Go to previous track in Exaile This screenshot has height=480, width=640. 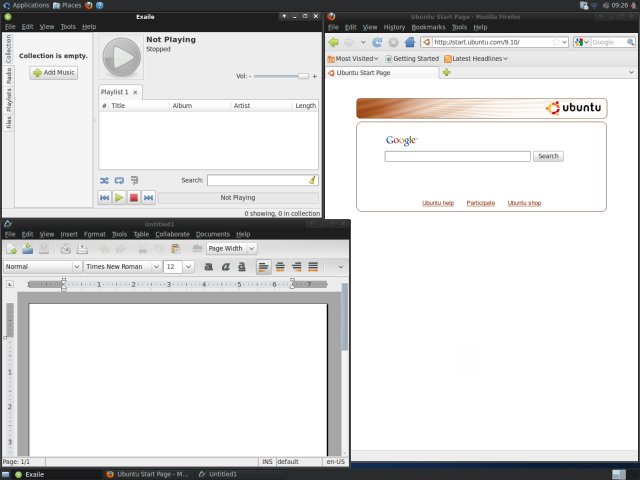105,198
